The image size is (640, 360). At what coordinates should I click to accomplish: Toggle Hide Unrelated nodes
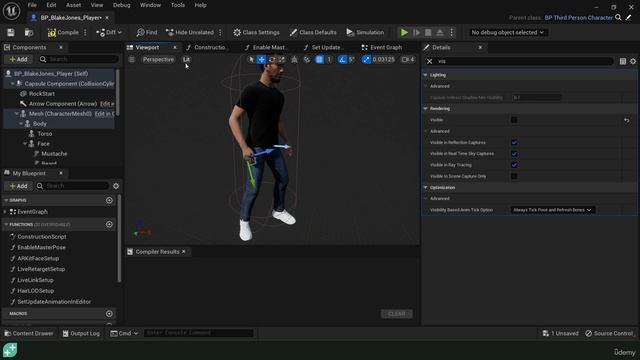click(x=190, y=32)
